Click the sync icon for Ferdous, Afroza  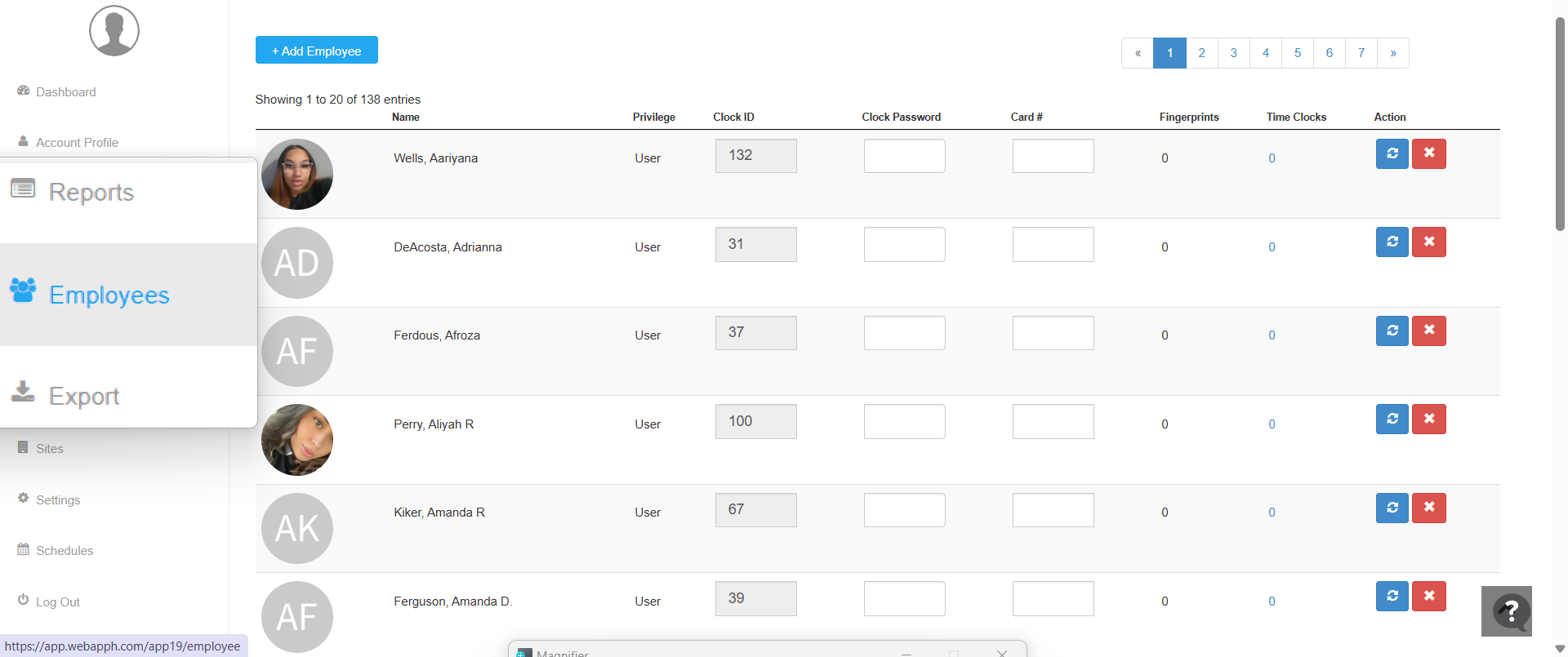tap(1392, 331)
